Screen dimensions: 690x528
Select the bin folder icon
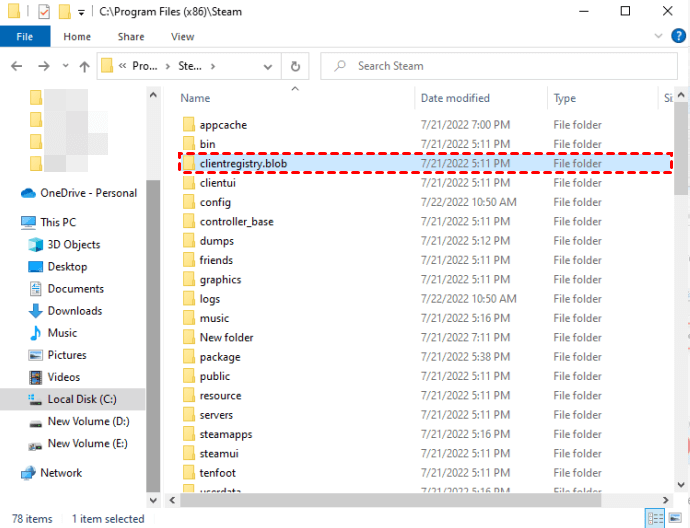[189, 144]
